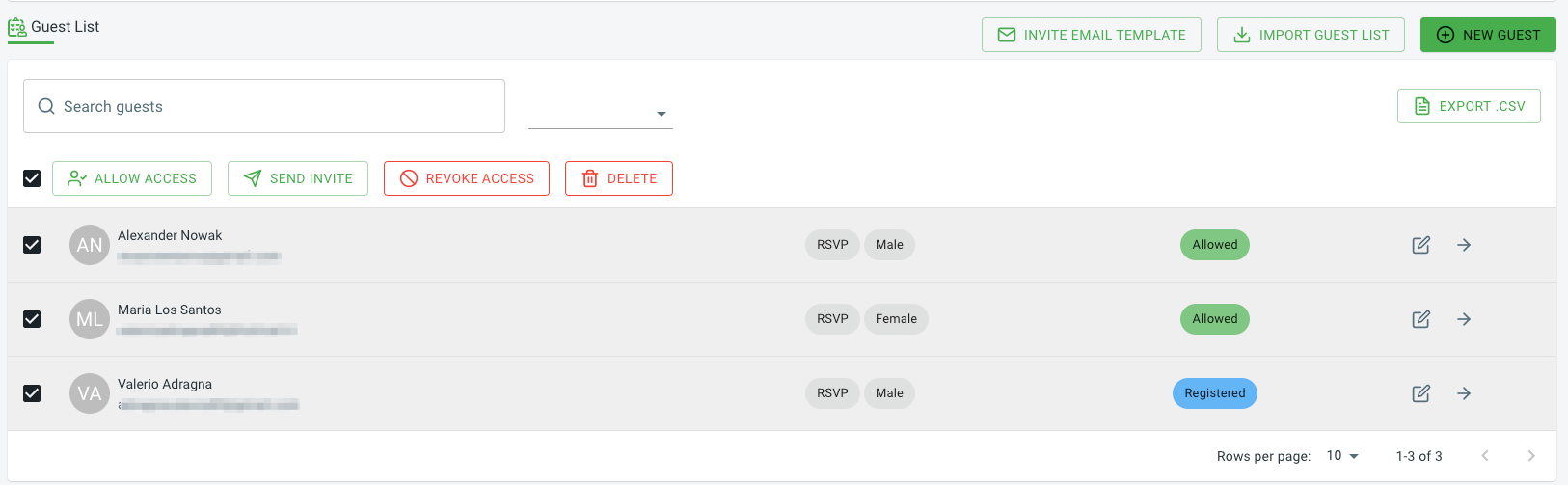Select the Guest List tab
1568x485 pixels.
(54, 27)
